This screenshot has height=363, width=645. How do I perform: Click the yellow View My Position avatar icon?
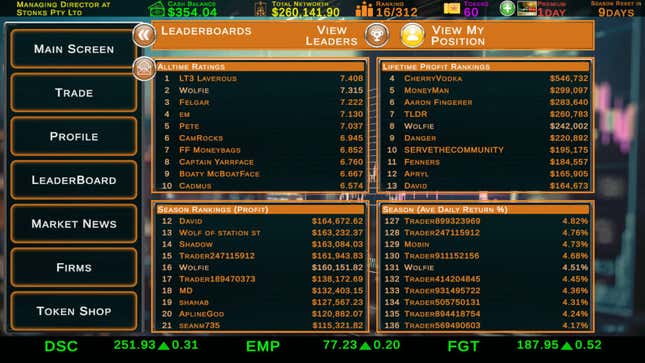point(412,35)
